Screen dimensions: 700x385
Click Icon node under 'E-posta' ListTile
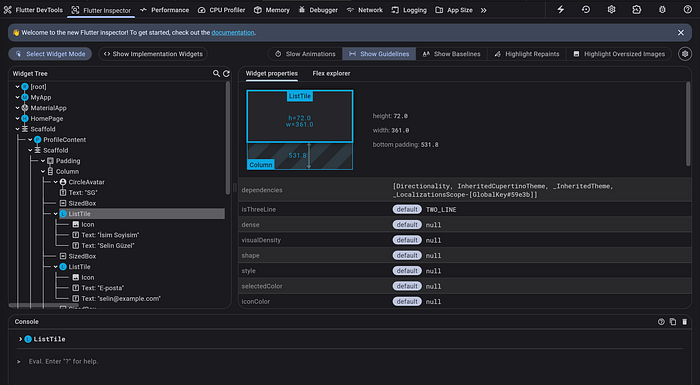point(83,277)
